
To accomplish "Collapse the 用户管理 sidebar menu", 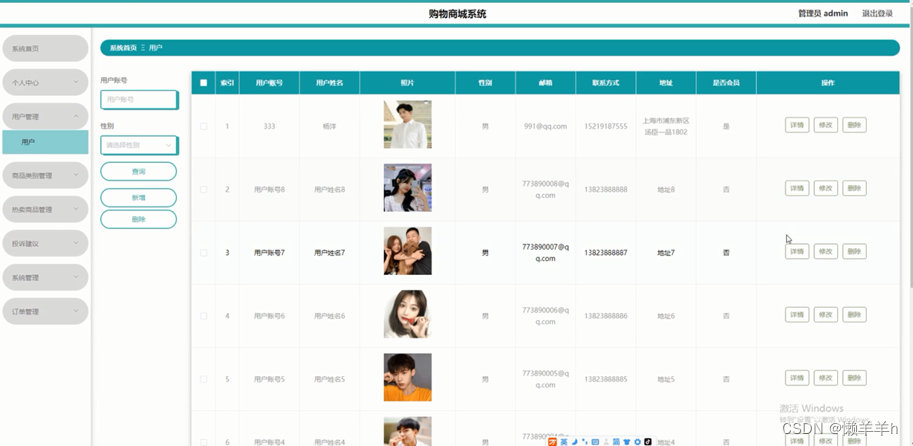I will click(45, 116).
